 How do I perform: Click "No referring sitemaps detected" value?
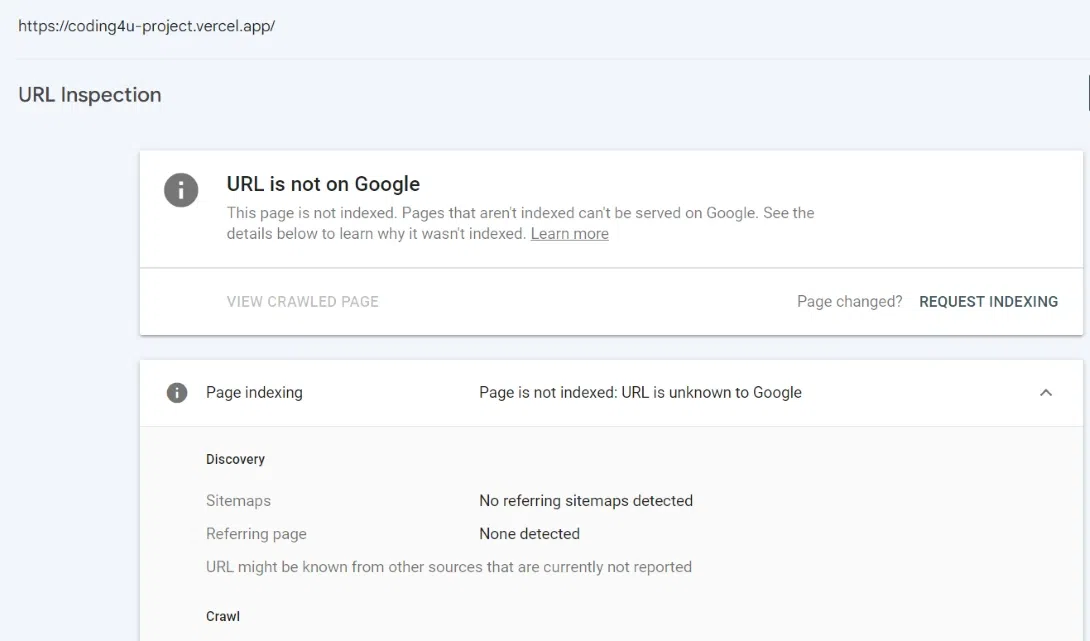pos(586,501)
